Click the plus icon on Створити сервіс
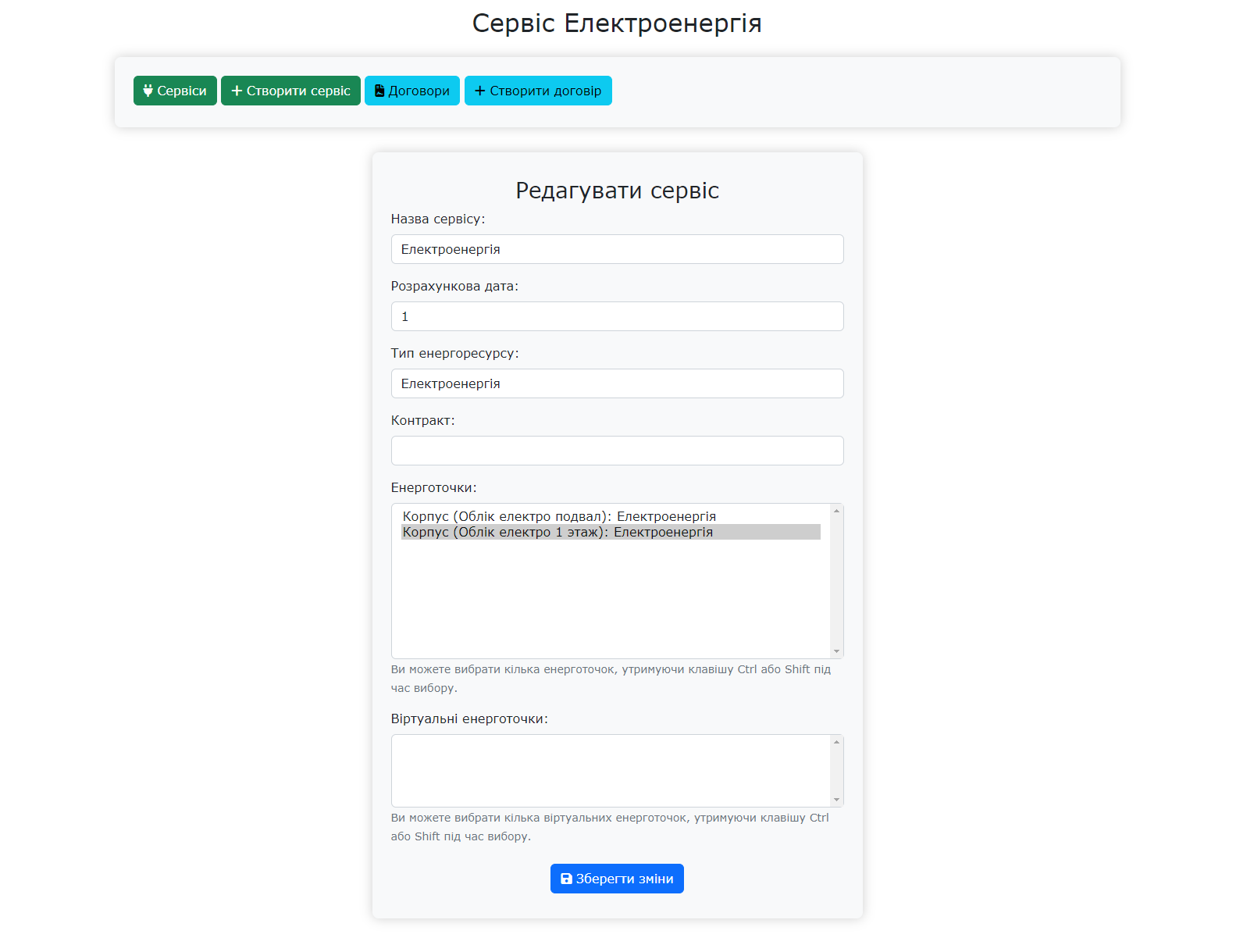1254x952 pixels. point(237,91)
